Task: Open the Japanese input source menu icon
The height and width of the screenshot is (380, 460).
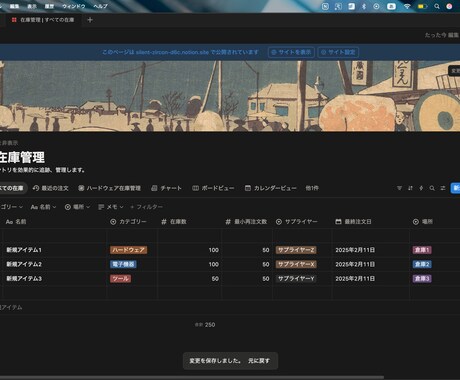Action: pos(391,6)
